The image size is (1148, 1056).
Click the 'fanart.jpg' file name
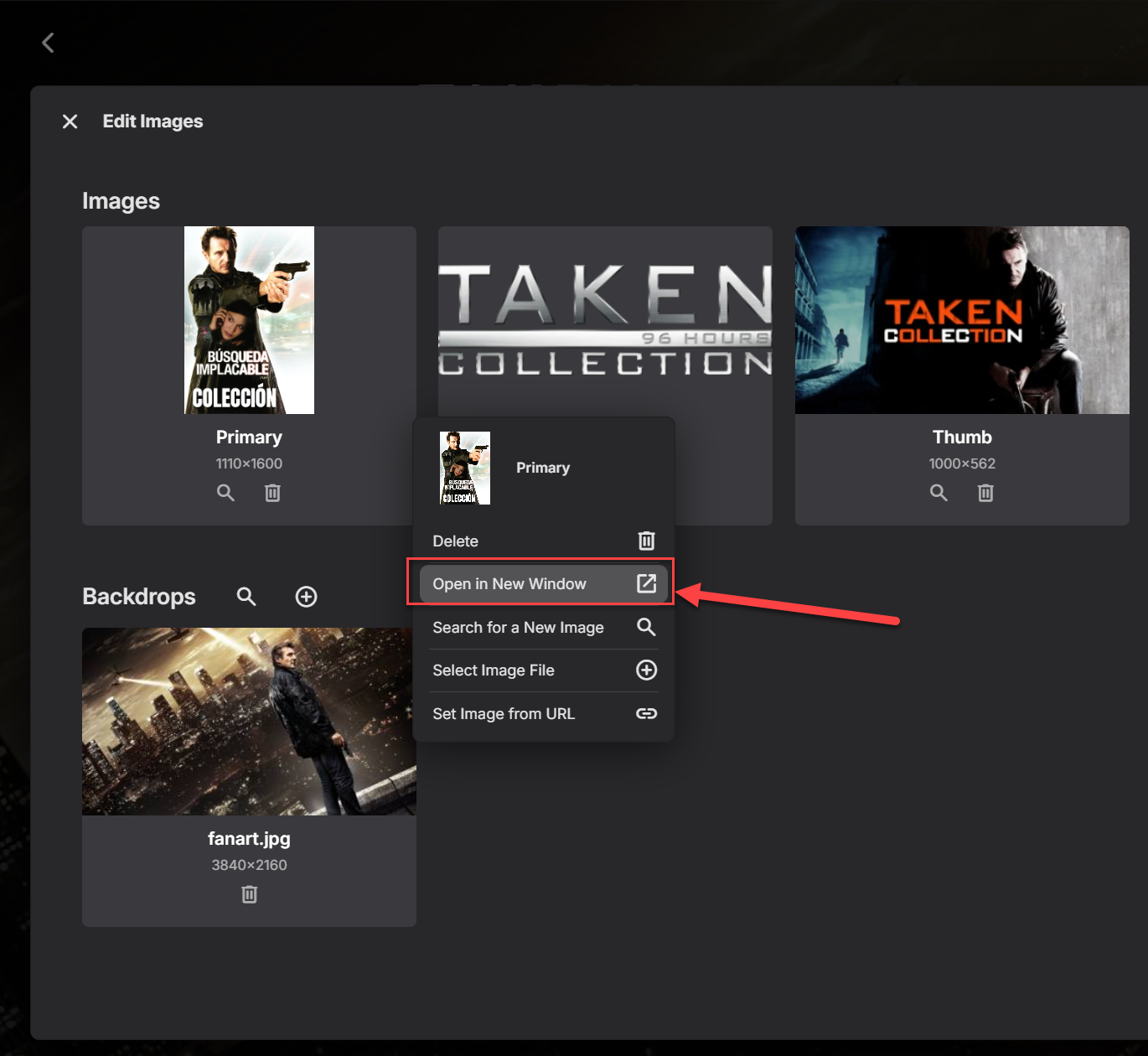click(x=249, y=839)
